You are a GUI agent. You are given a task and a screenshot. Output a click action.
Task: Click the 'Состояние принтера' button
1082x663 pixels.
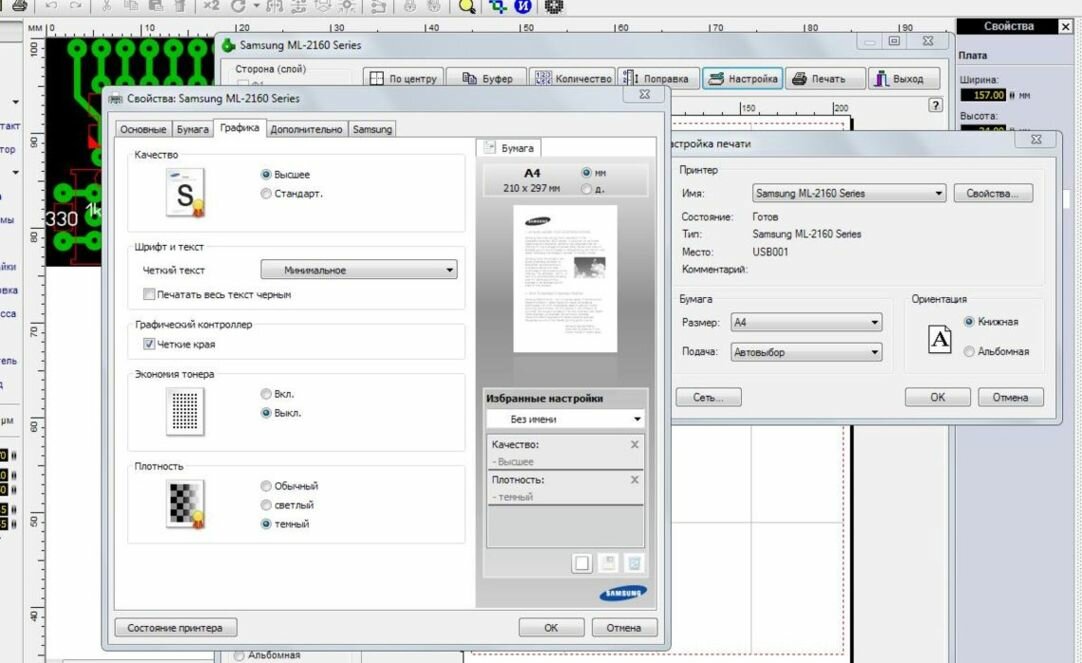(175, 628)
